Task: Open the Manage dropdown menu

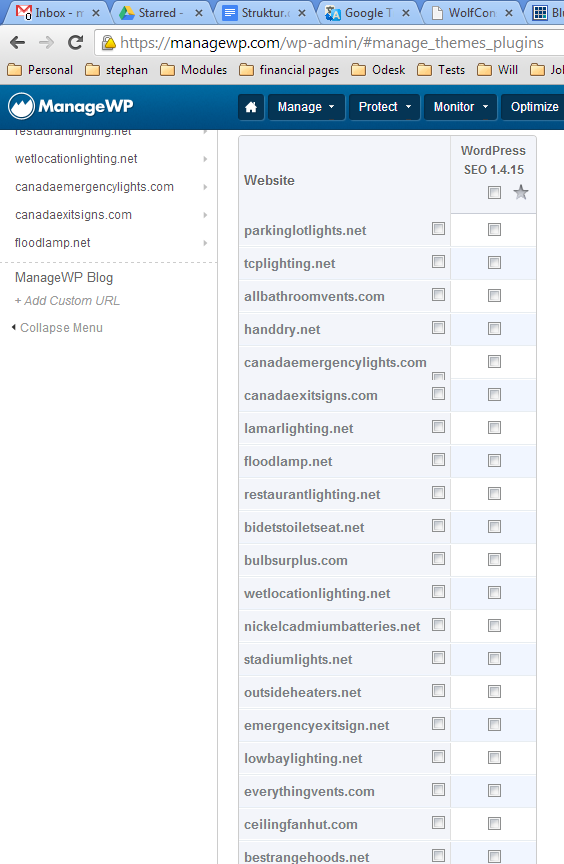Action: (306, 107)
